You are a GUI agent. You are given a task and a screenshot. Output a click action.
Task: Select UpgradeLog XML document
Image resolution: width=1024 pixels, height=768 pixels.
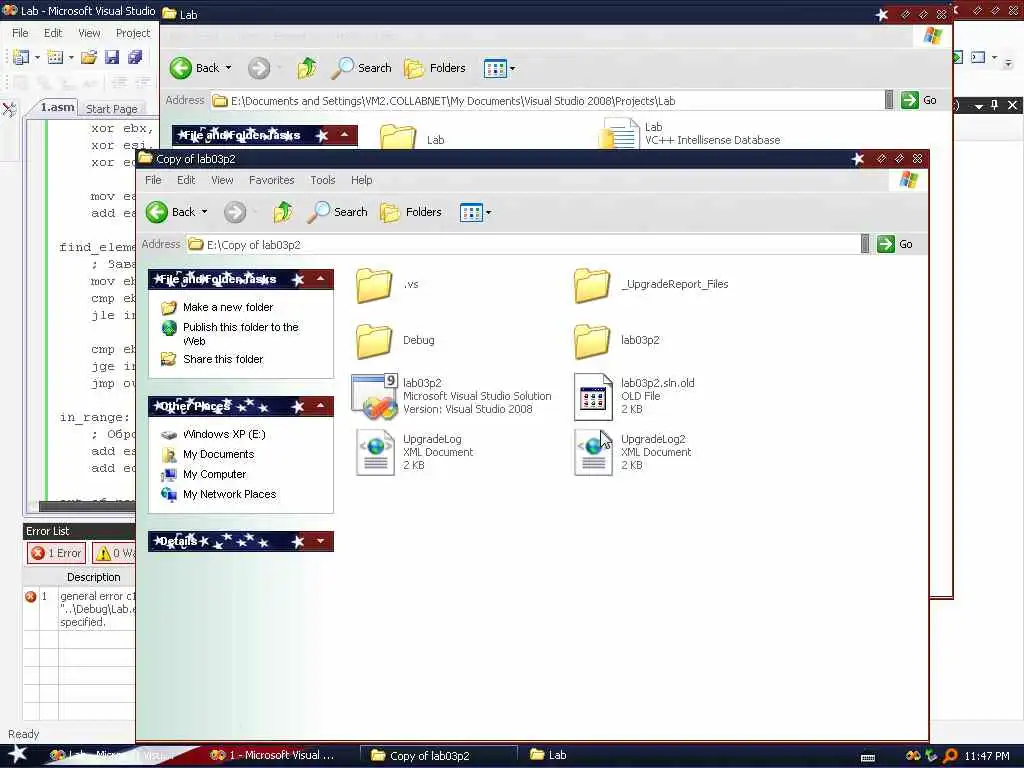tap(415, 452)
